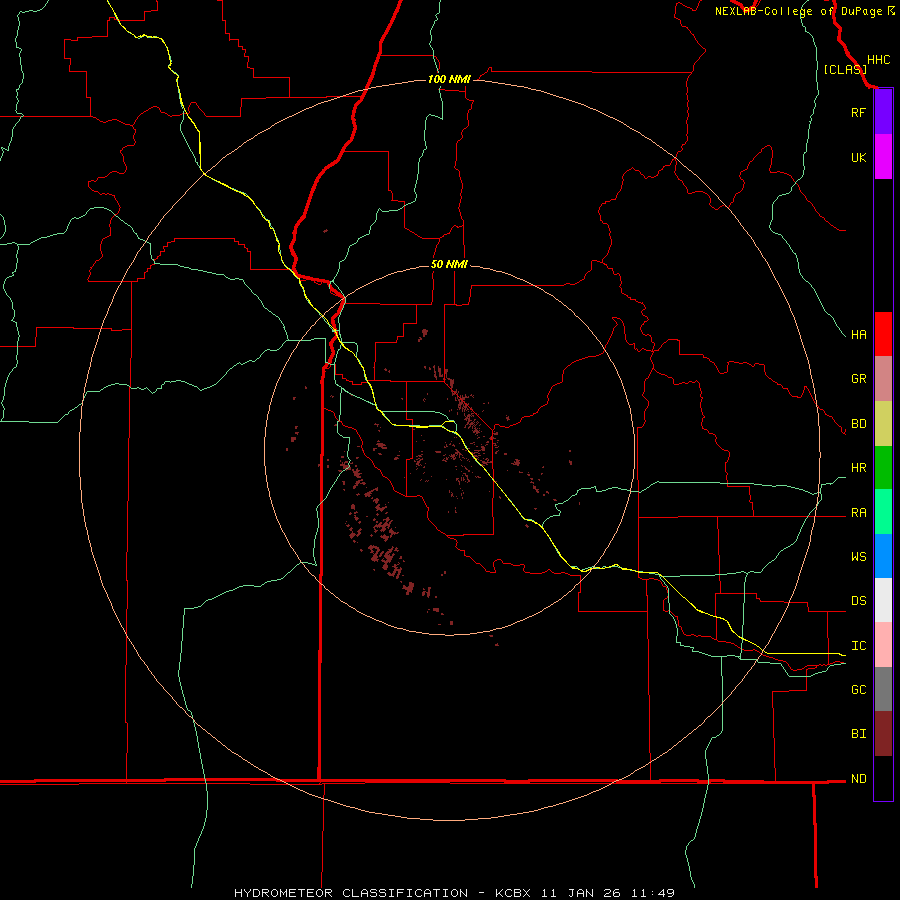Screen dimensions: 900x900
Task: Click the HYDROMETEOR CLASSIFICATION title text
Action: (351, 893)
